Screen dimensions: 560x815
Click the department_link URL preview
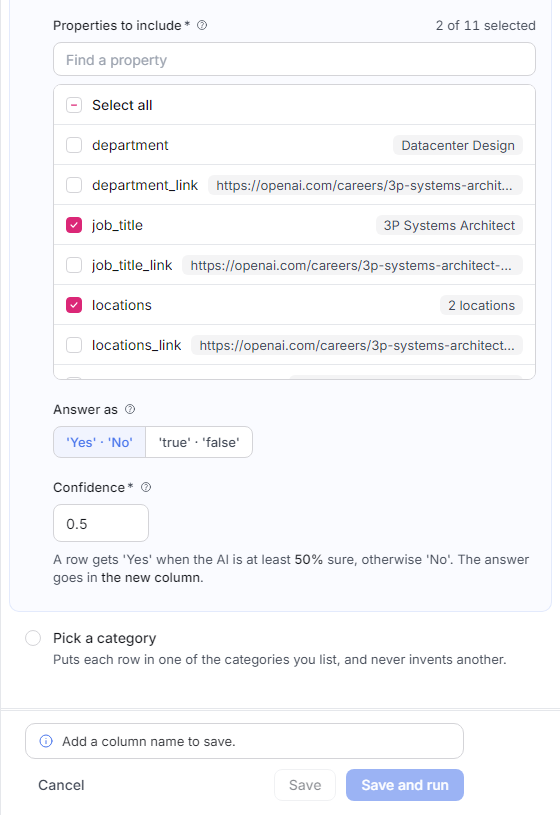click(x=365, y=186)
